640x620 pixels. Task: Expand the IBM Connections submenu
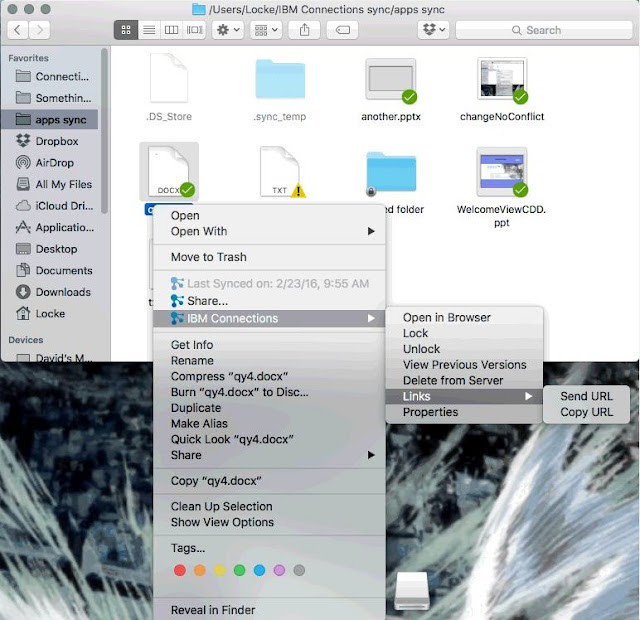click(x=269, y=318)
